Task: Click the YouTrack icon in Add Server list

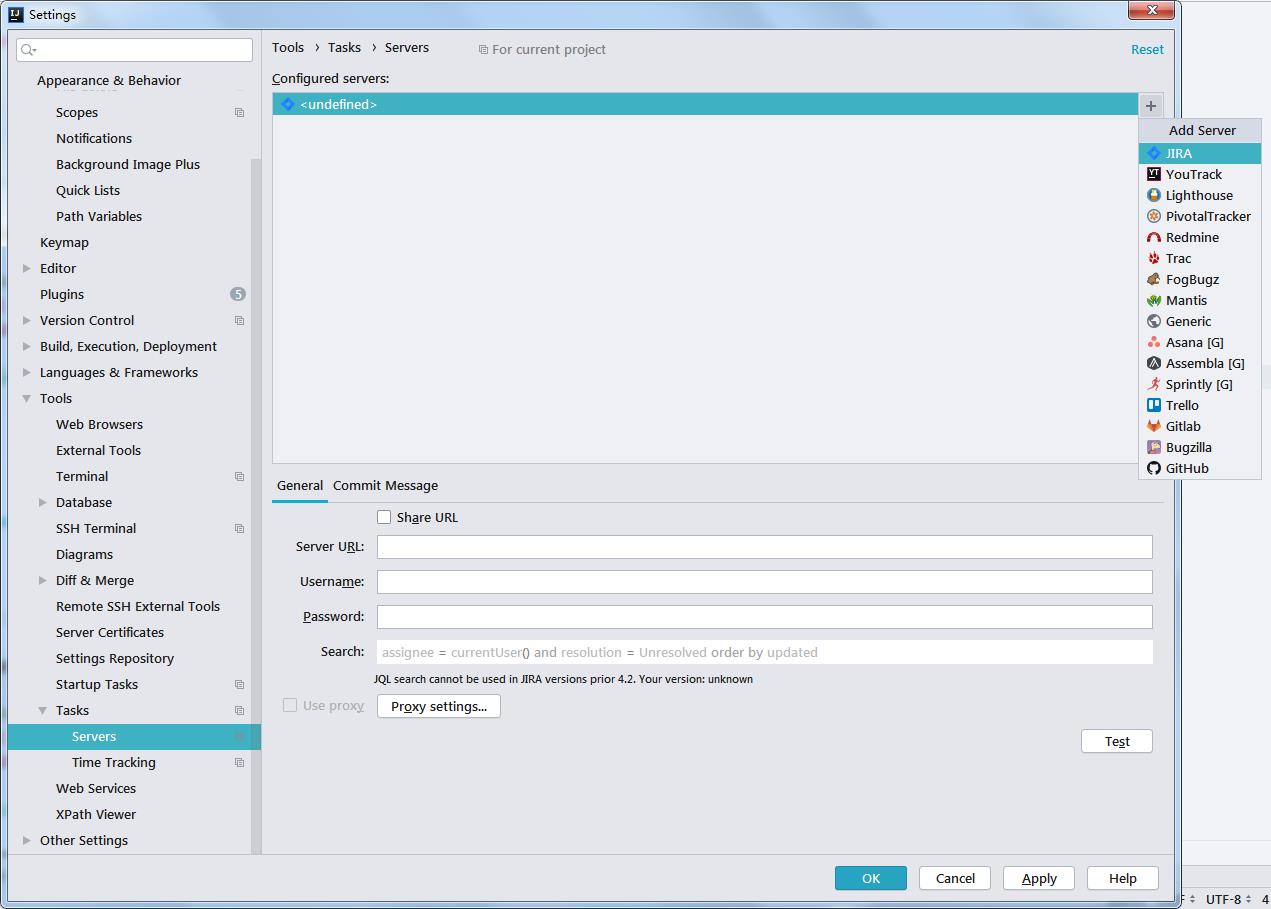Action: coord(1154,174)
